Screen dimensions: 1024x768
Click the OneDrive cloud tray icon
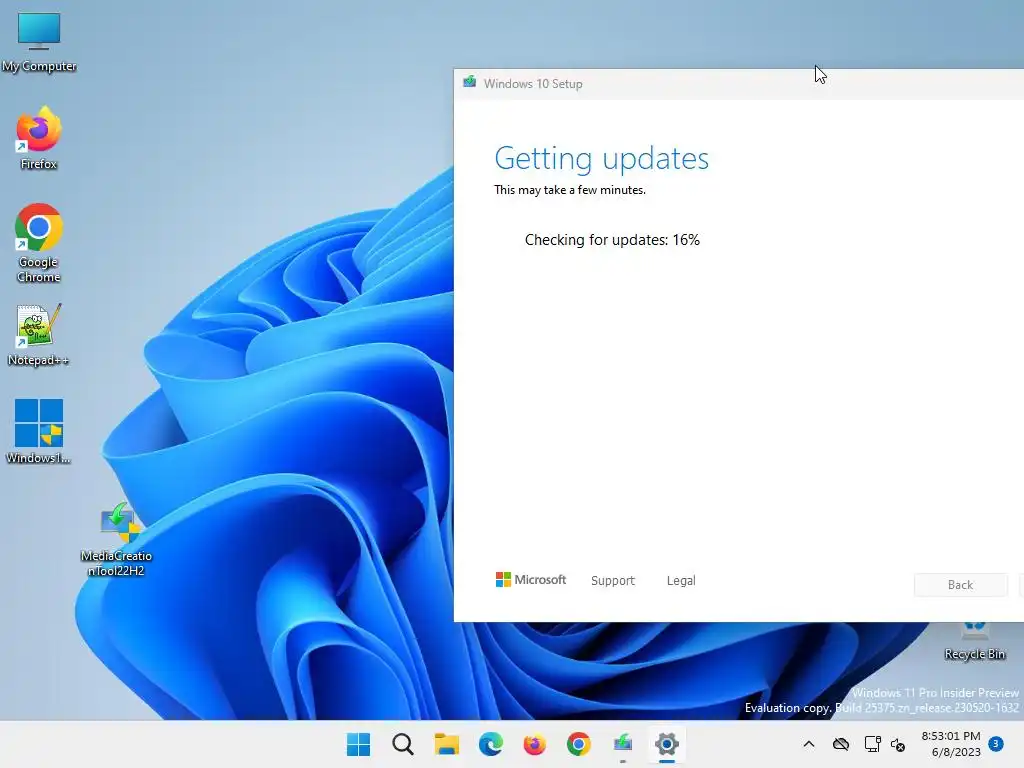tap(840, 744)
